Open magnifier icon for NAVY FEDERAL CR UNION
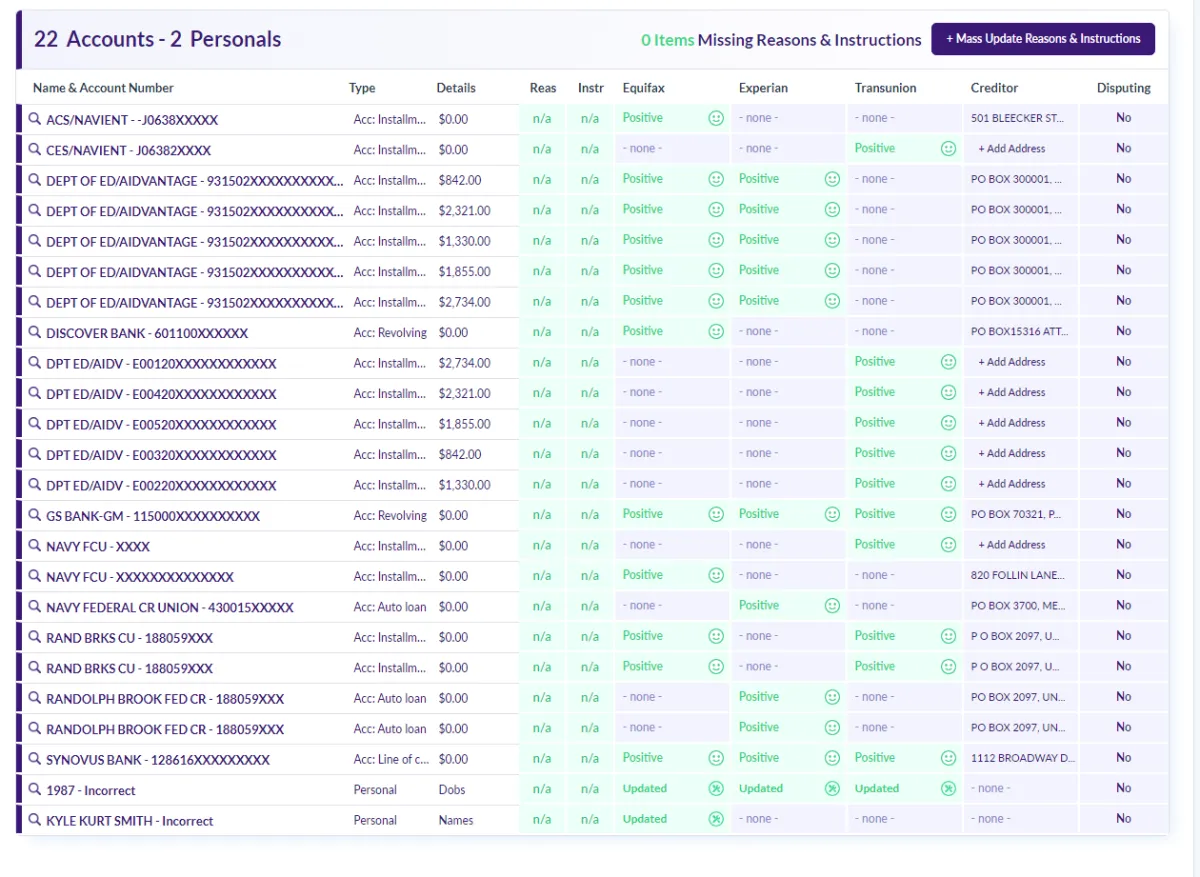 click(x=34, y=607)
